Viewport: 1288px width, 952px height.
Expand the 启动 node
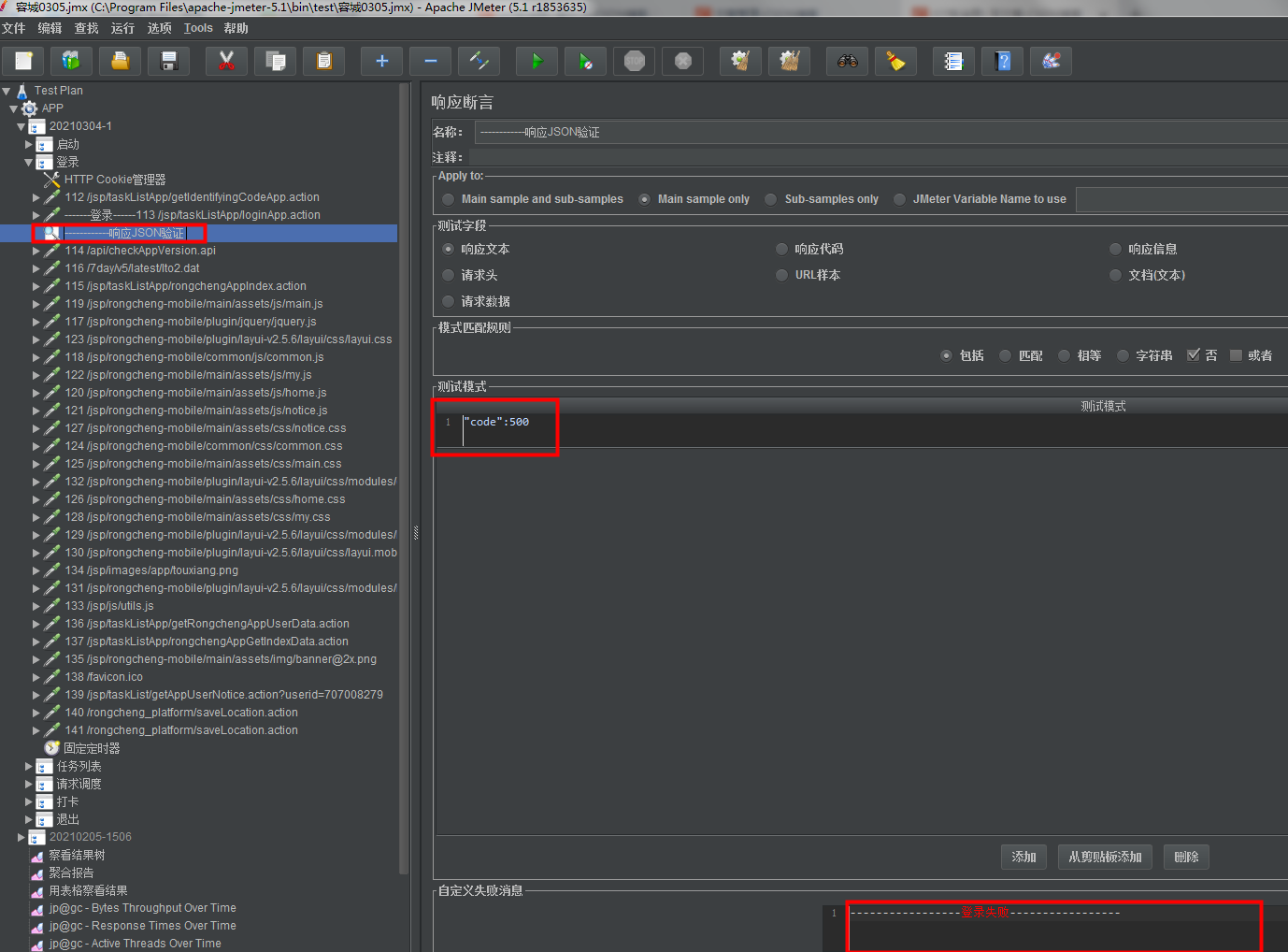pos(28,144)
